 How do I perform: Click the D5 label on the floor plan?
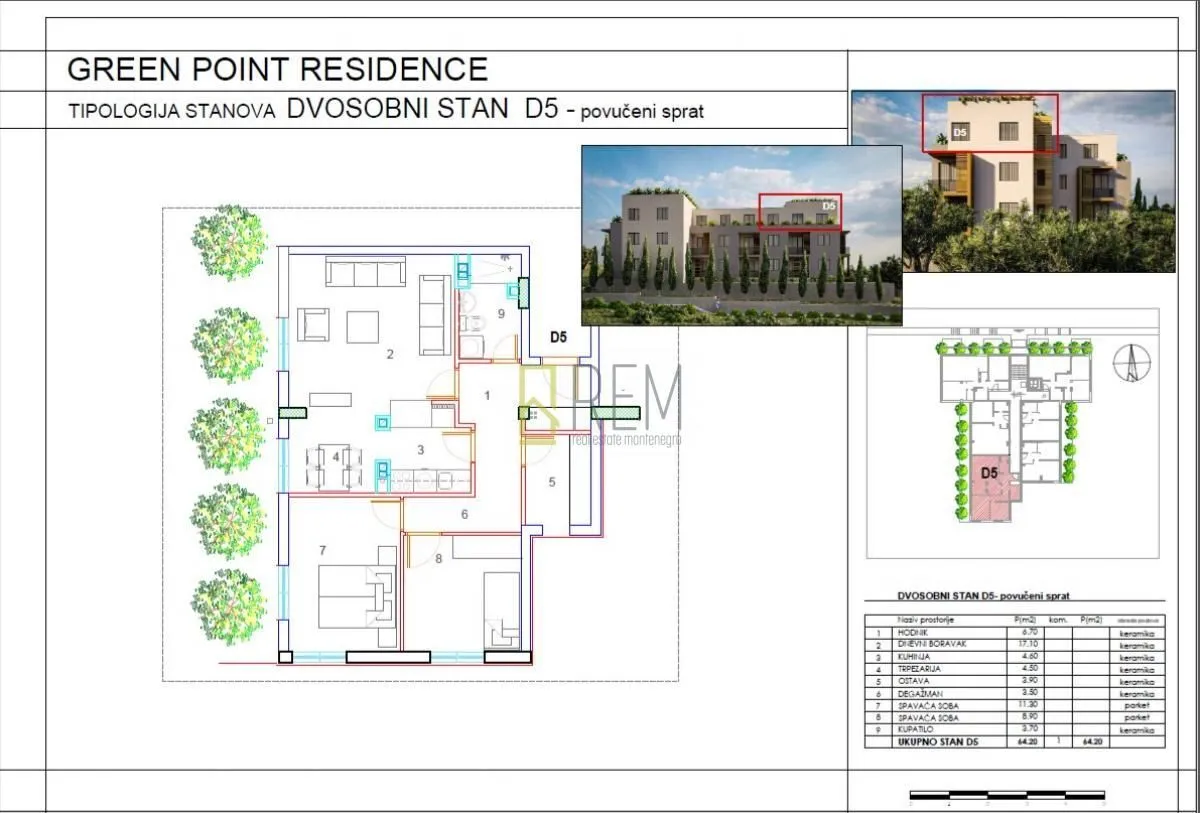coord(558,337)
